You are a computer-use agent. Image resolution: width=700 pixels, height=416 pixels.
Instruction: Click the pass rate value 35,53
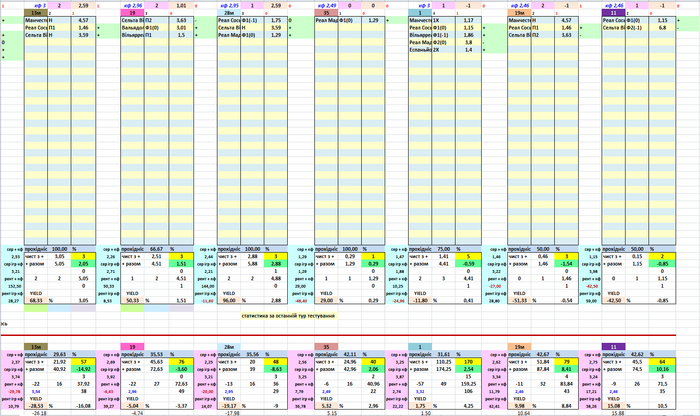156,354
